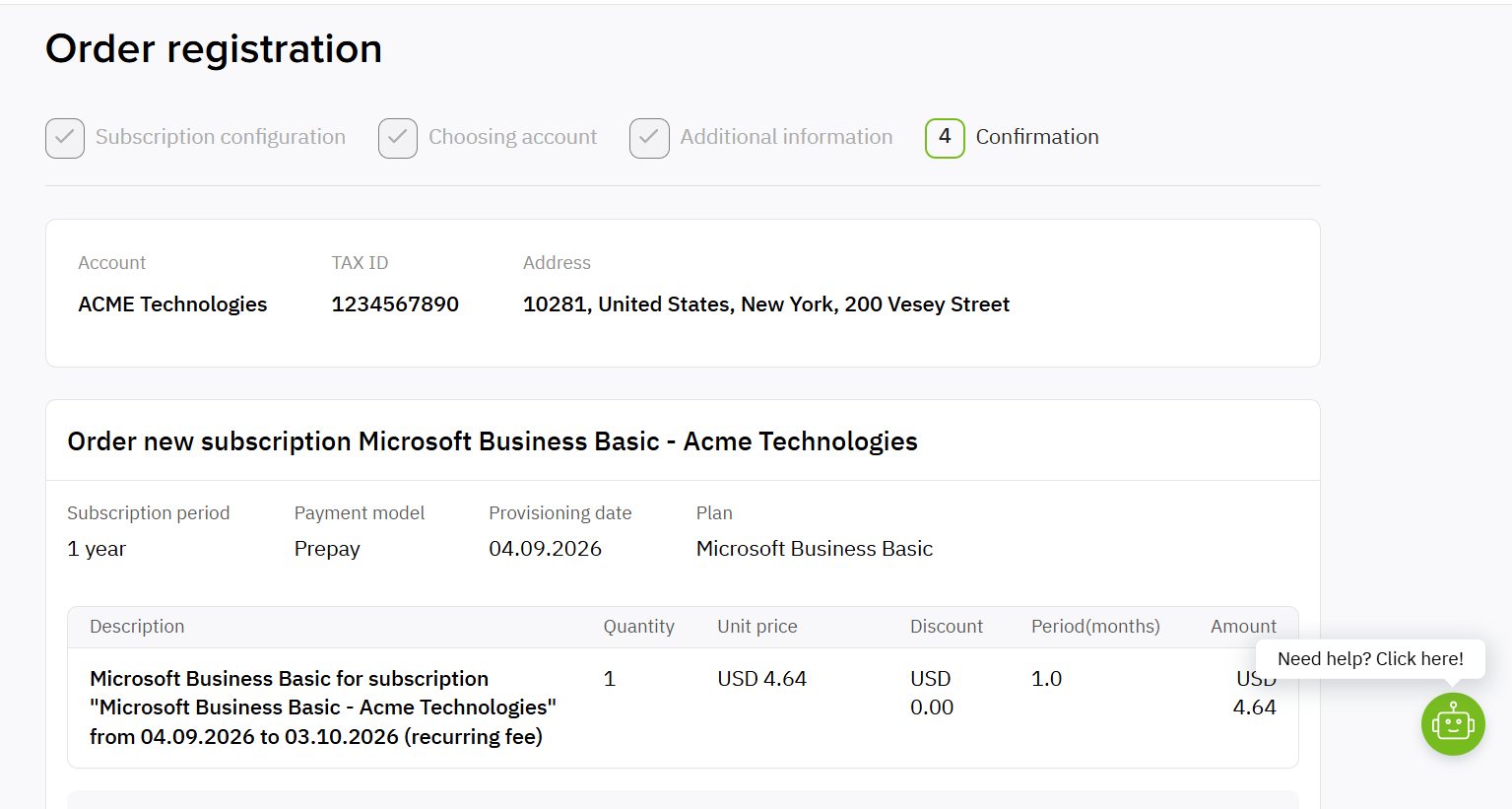Click the Additional information checkmark step icon
Screen dimensions: 1512x809
(649, 138)
